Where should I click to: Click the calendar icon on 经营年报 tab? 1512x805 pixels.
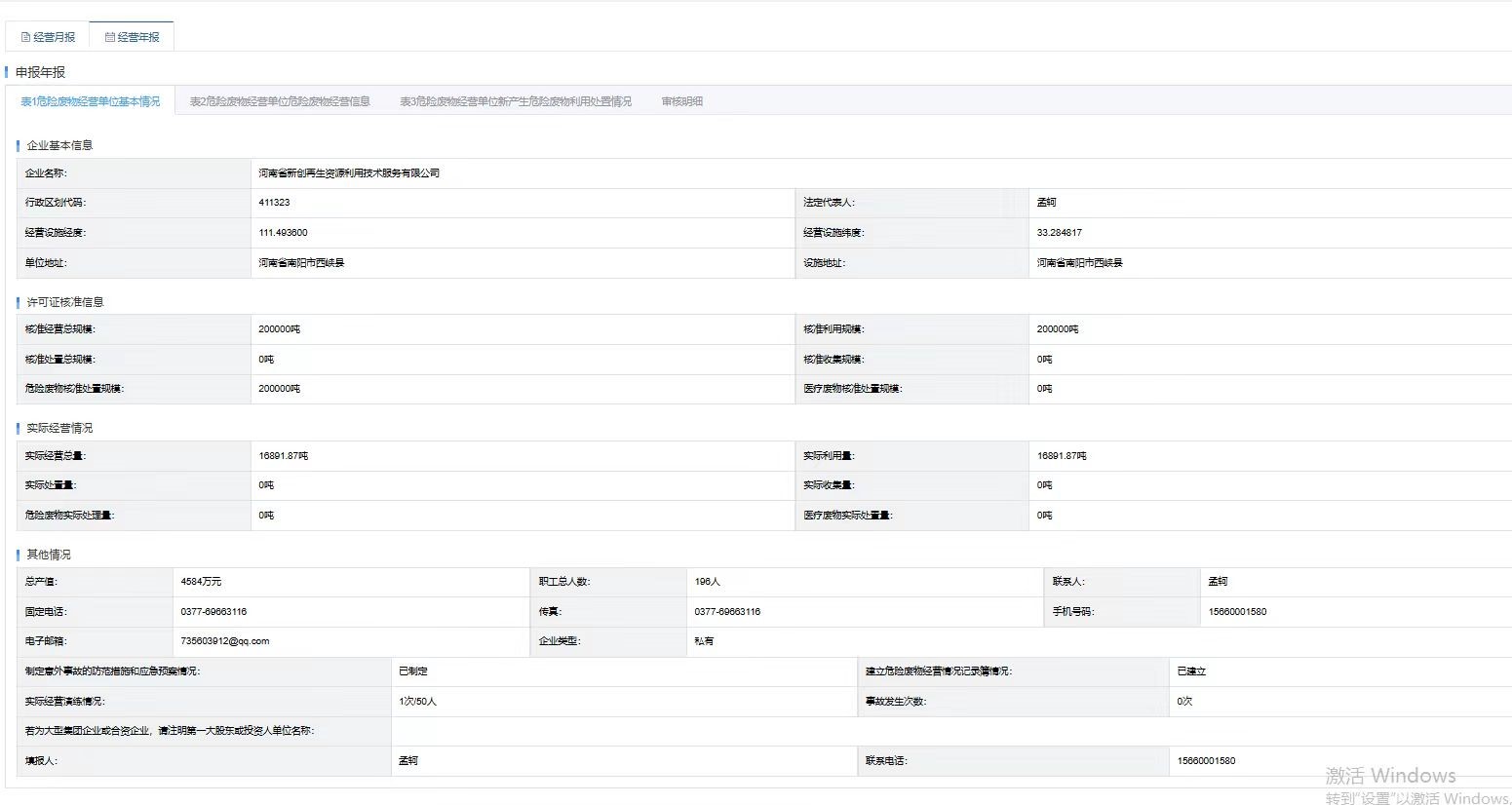tap(110, 37)
